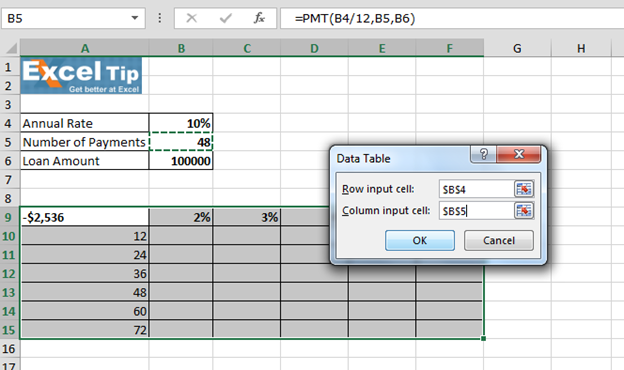
Task: Click the formula bar three-dot resize handle
Action: click(160, 18)
